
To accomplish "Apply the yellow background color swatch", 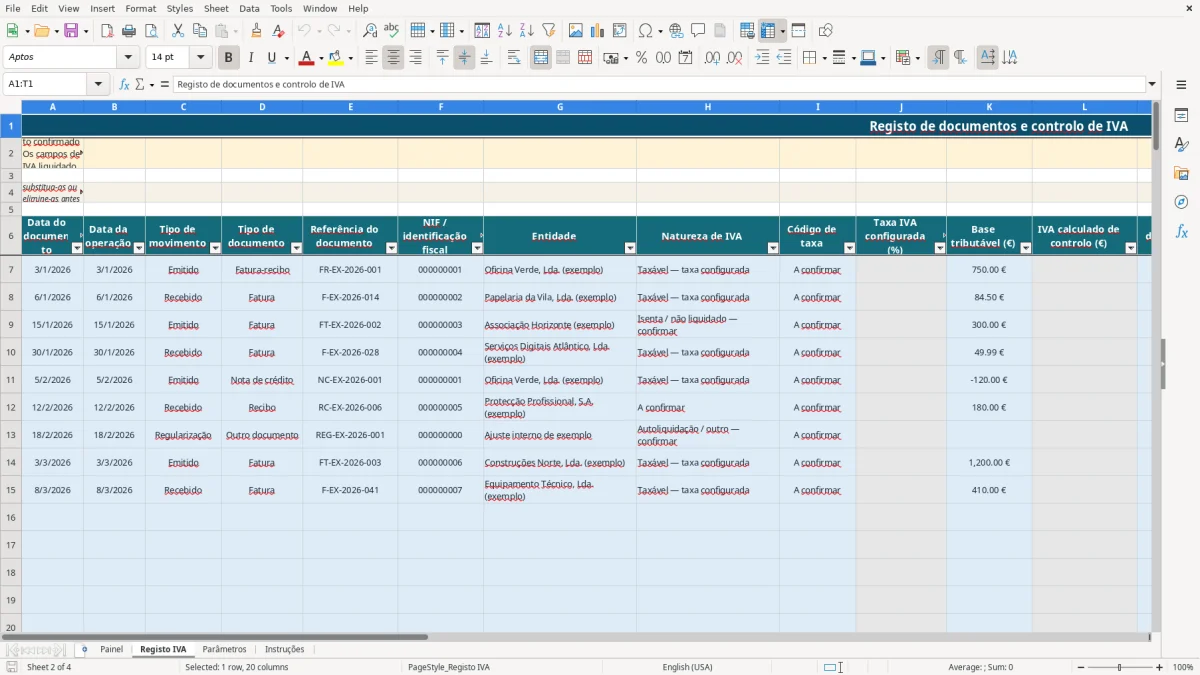I will pyautogui.click(x=336, y=58).
